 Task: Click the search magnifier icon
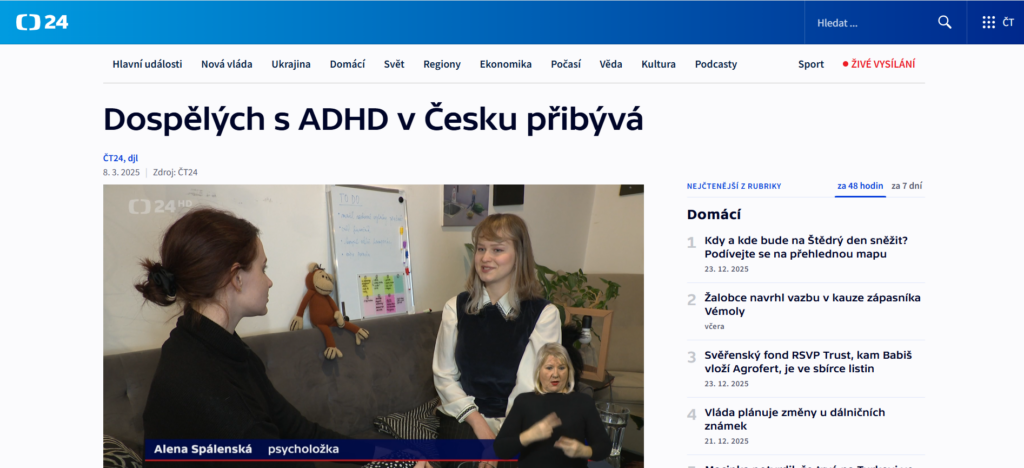coord(944,22)
